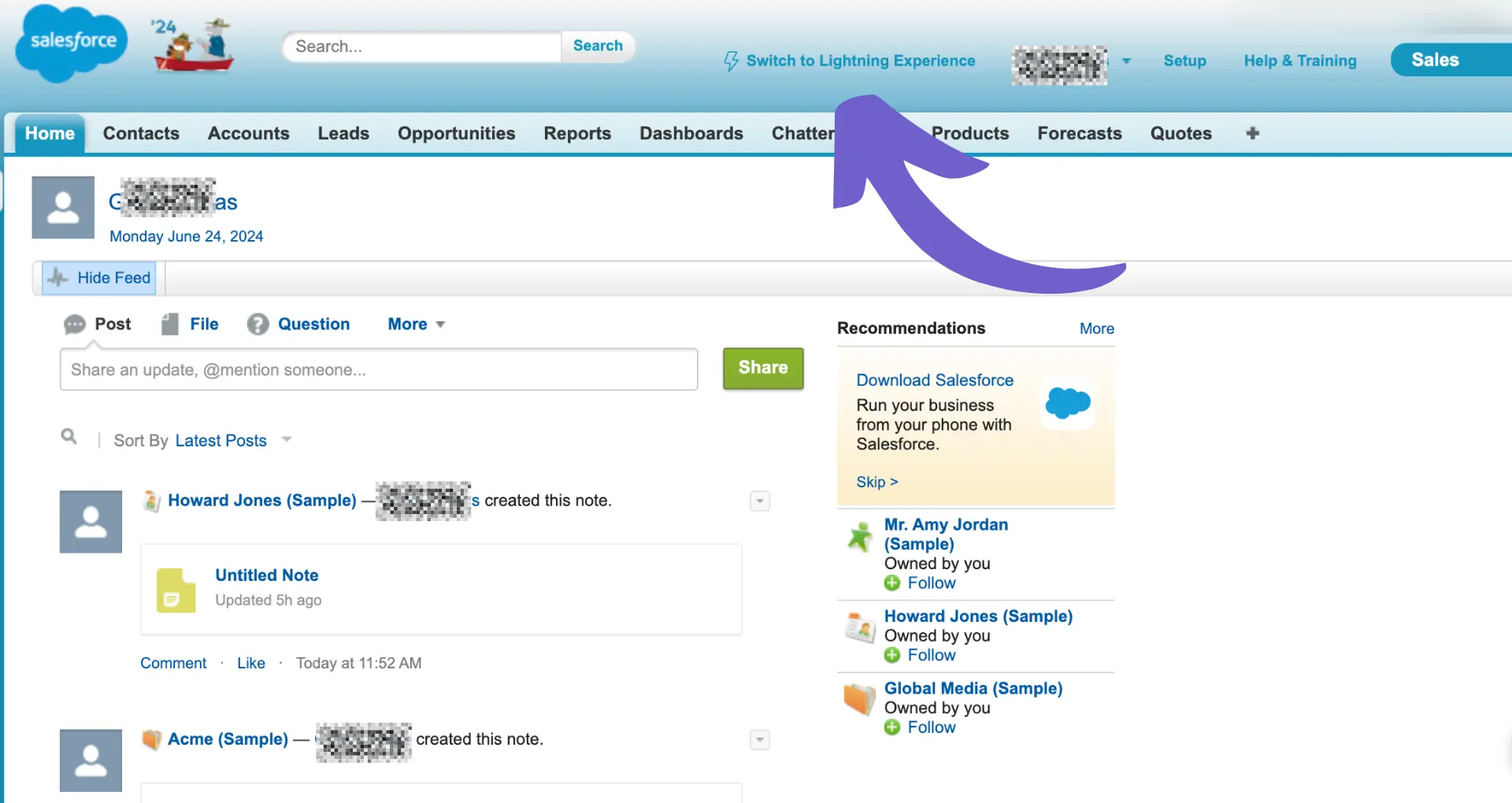Click Like under the Howard Jones post
Viewport: 1512px width, 803px height.
click(x=251, y=663)
